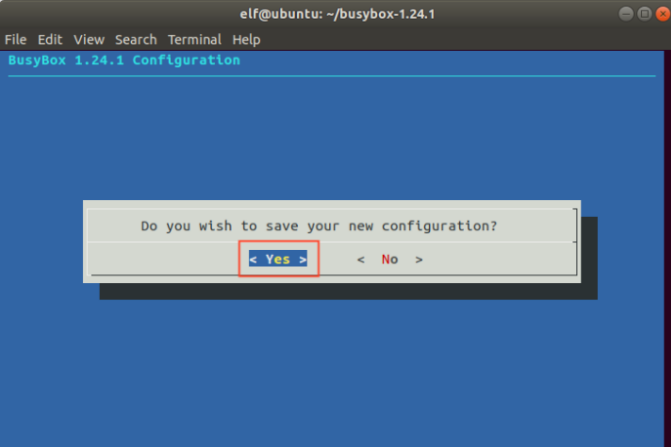This screenshot has width=671, height=447.
Task: Click the right angle bracket beside Yes
Action: coord(302,259)
